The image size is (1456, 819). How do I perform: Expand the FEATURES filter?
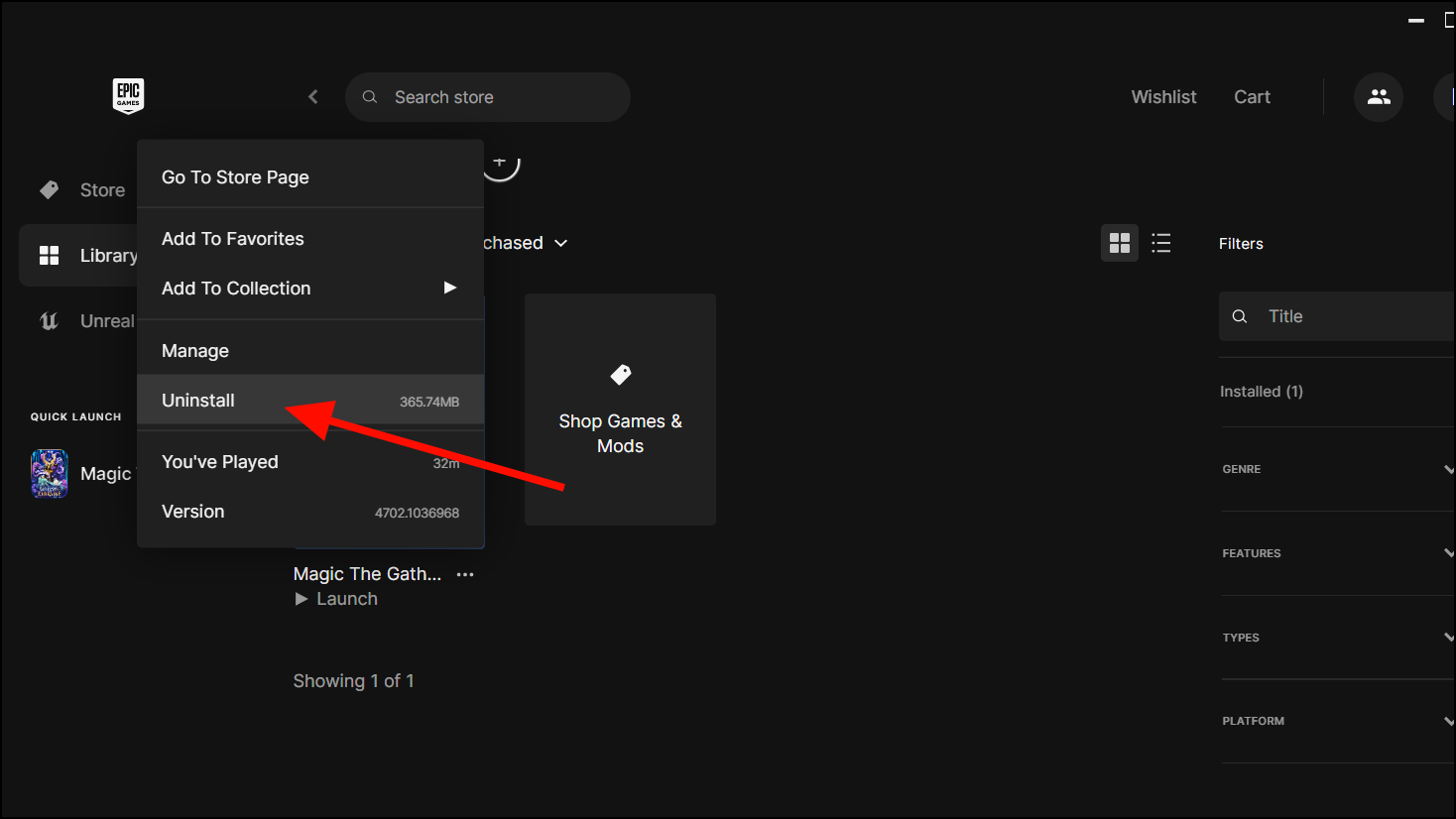[x=1338, y=553]
